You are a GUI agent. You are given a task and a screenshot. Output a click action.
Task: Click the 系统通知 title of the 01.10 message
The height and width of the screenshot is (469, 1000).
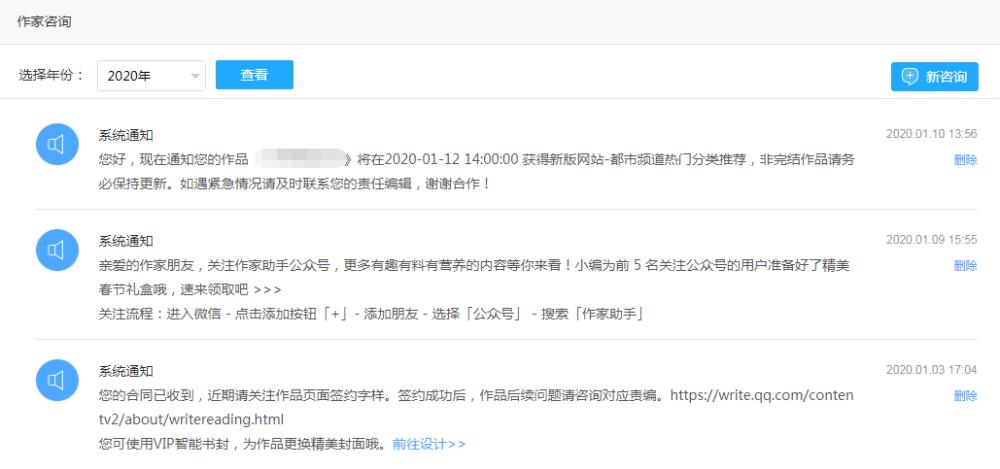[126, 135]
